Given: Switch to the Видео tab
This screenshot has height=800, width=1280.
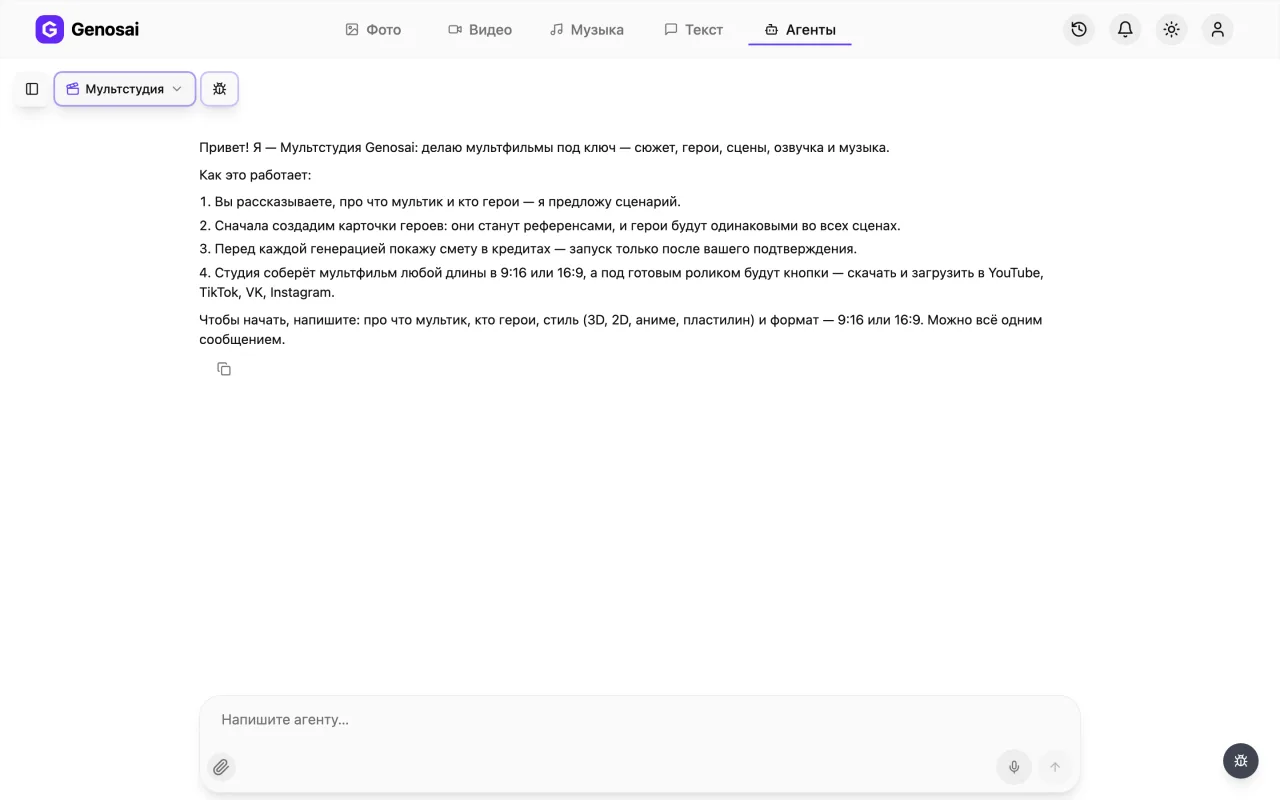Looking at the screenshot, I should coord(480,30).
